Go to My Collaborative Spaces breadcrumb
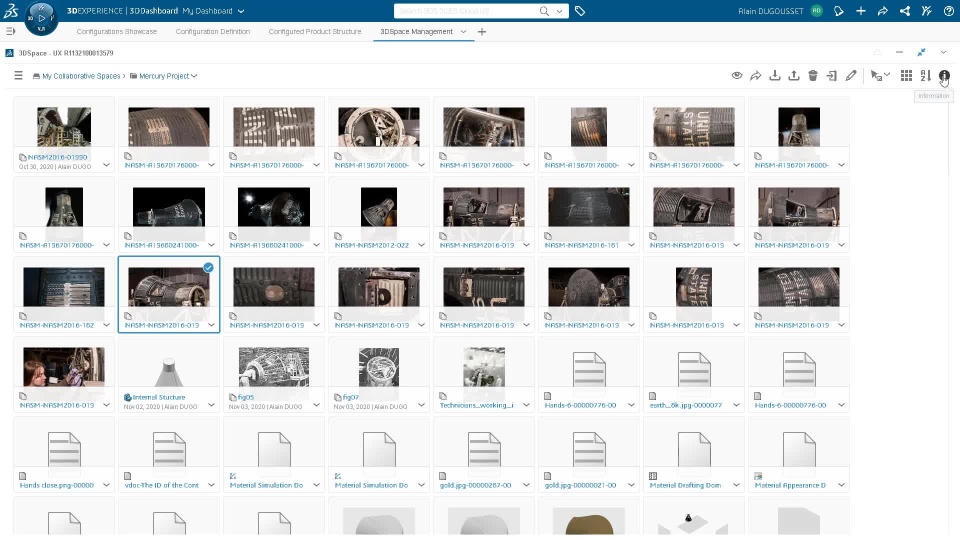Viewport: 960px width, 540px height. (x=80, y=76)
